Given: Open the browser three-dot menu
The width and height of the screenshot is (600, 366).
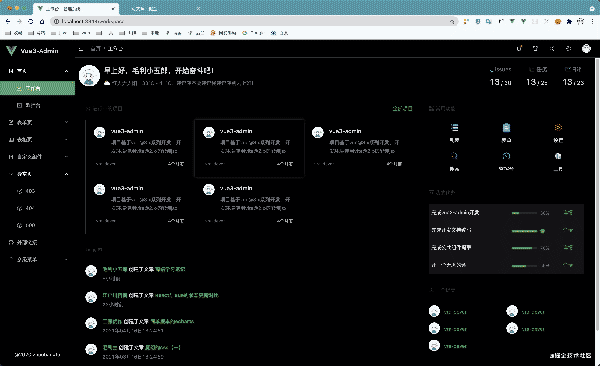Looking at the screenshot, I should (x=592, y=21).
